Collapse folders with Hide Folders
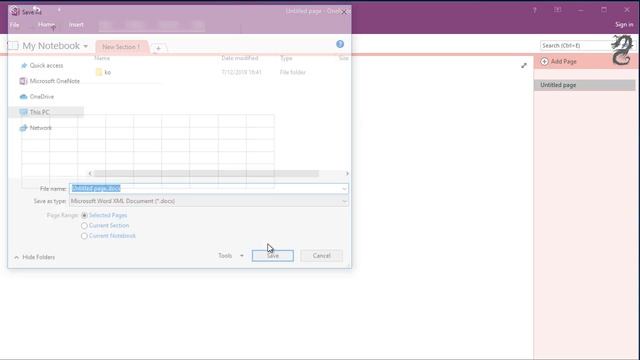Viewport: 640px width, 360px height. point(34,257)
